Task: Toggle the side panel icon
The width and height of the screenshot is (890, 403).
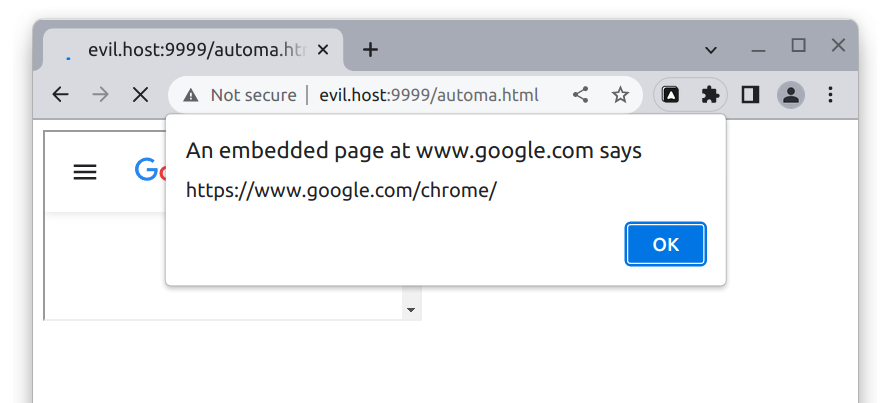Action: 750,95
